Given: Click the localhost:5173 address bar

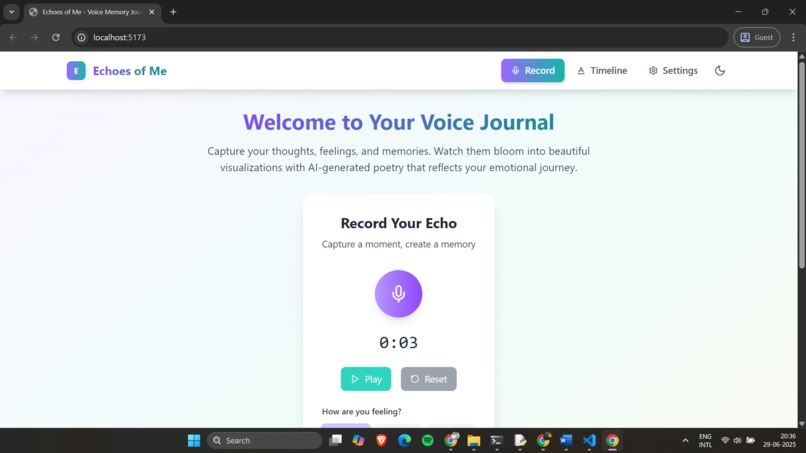Looking at the screenshot, I should [399, 37].
